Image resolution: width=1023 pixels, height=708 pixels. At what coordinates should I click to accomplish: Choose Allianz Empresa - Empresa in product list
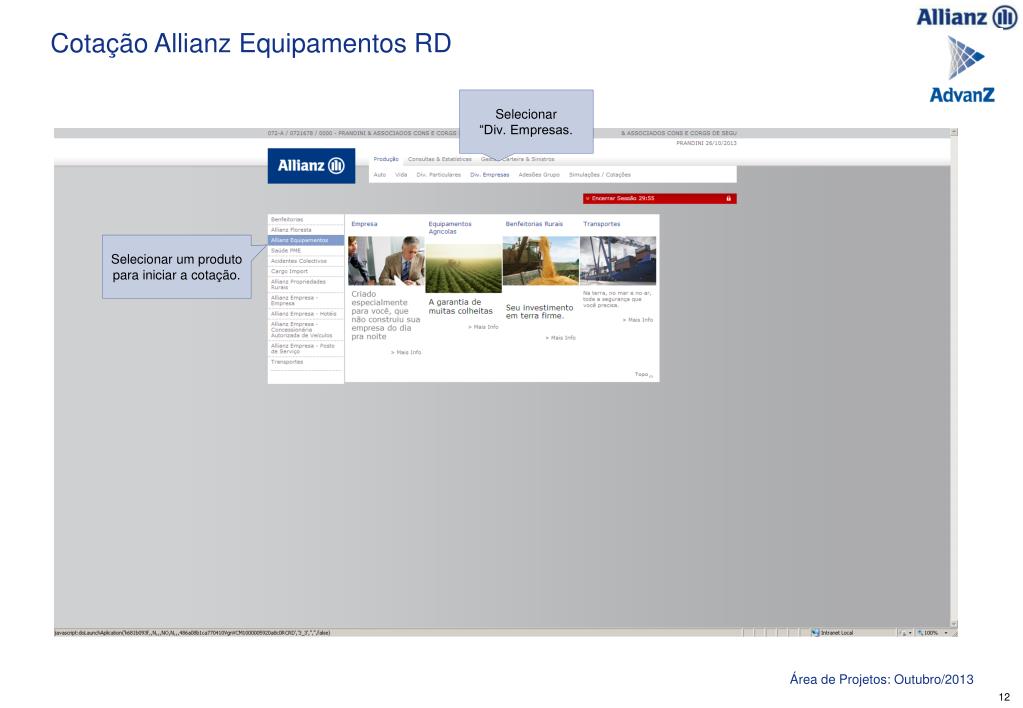click(306, 301)
